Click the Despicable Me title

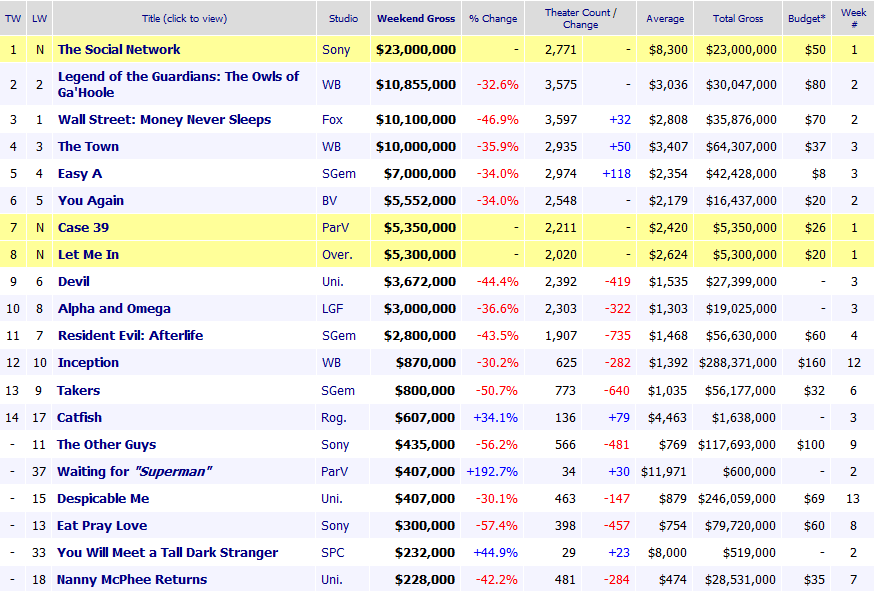103,498
